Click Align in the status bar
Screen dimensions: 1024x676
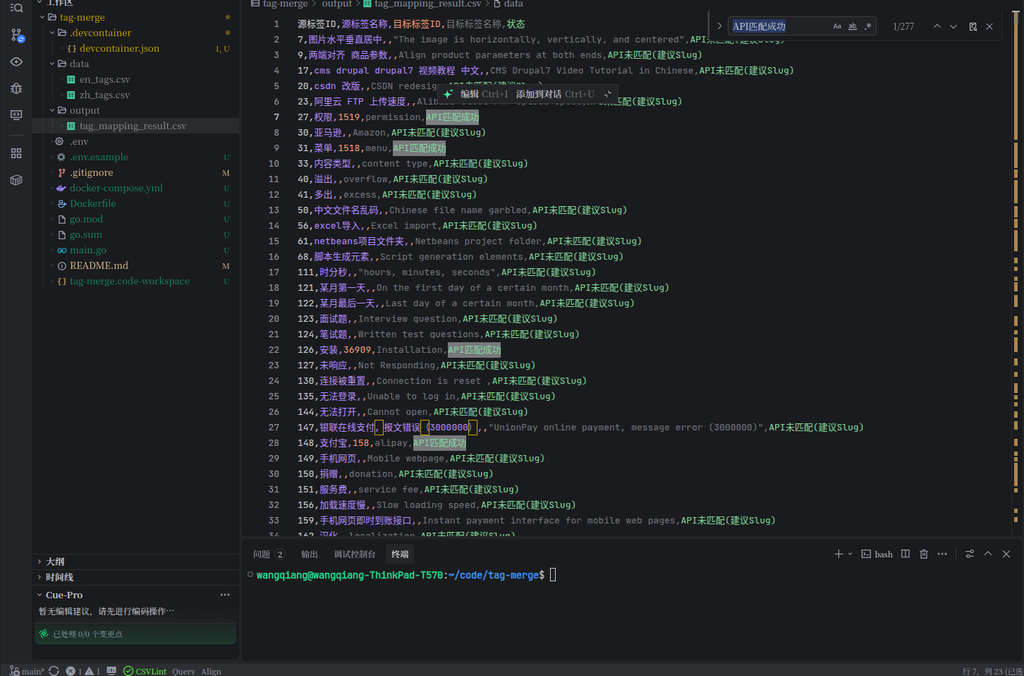(211, 671)
